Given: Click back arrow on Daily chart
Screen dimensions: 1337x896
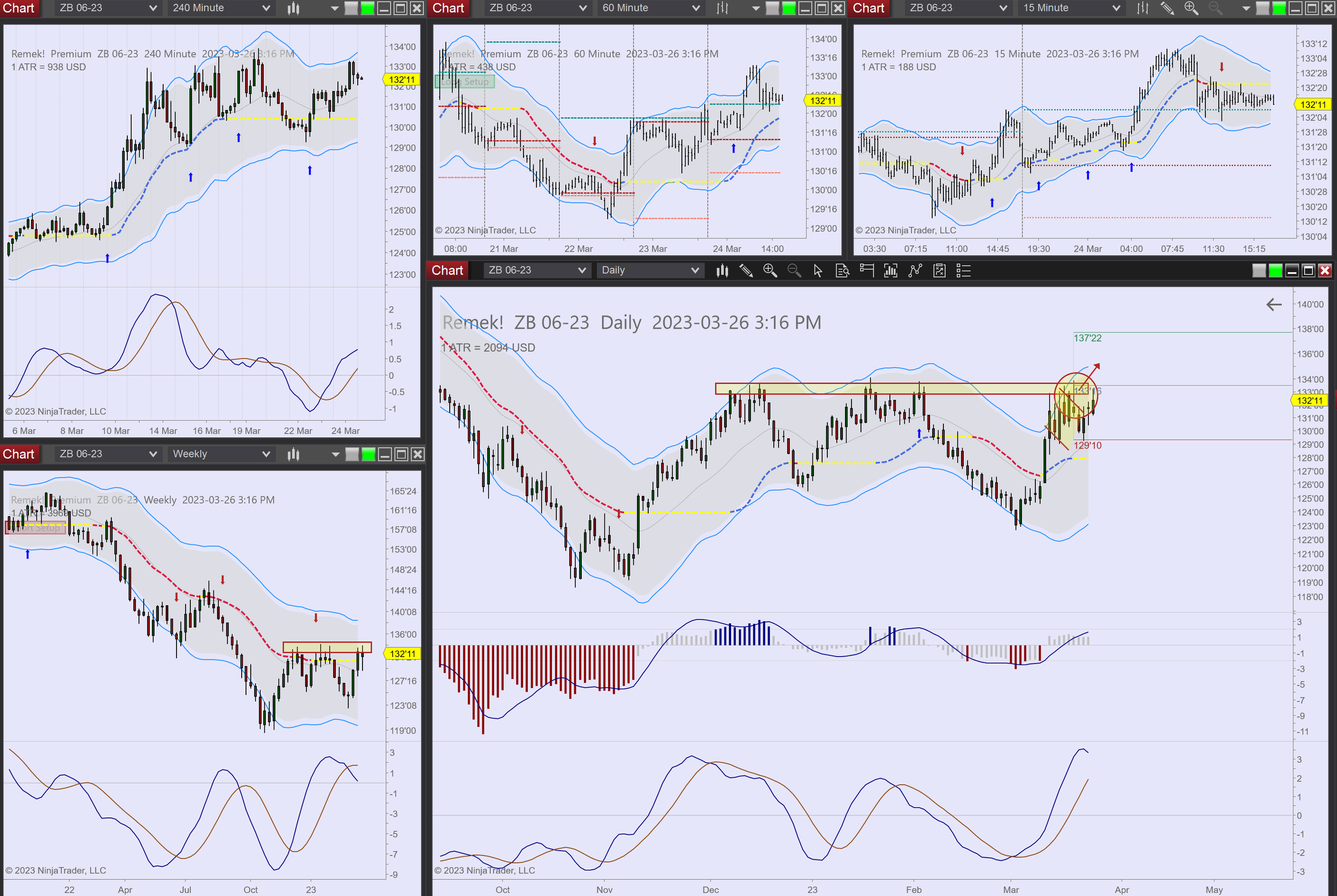Looking at the screenshot, I should click(1273, 305).
